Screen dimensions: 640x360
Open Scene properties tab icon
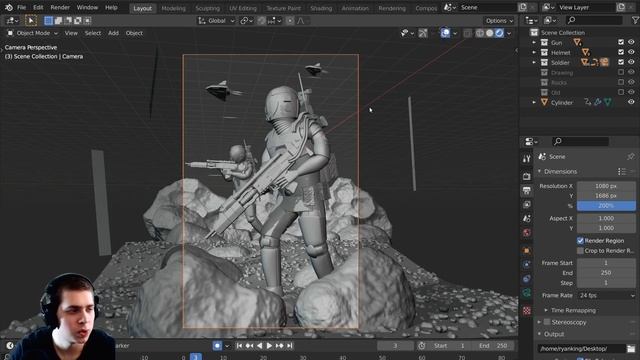pyautogui.click(x=527, y=218)
